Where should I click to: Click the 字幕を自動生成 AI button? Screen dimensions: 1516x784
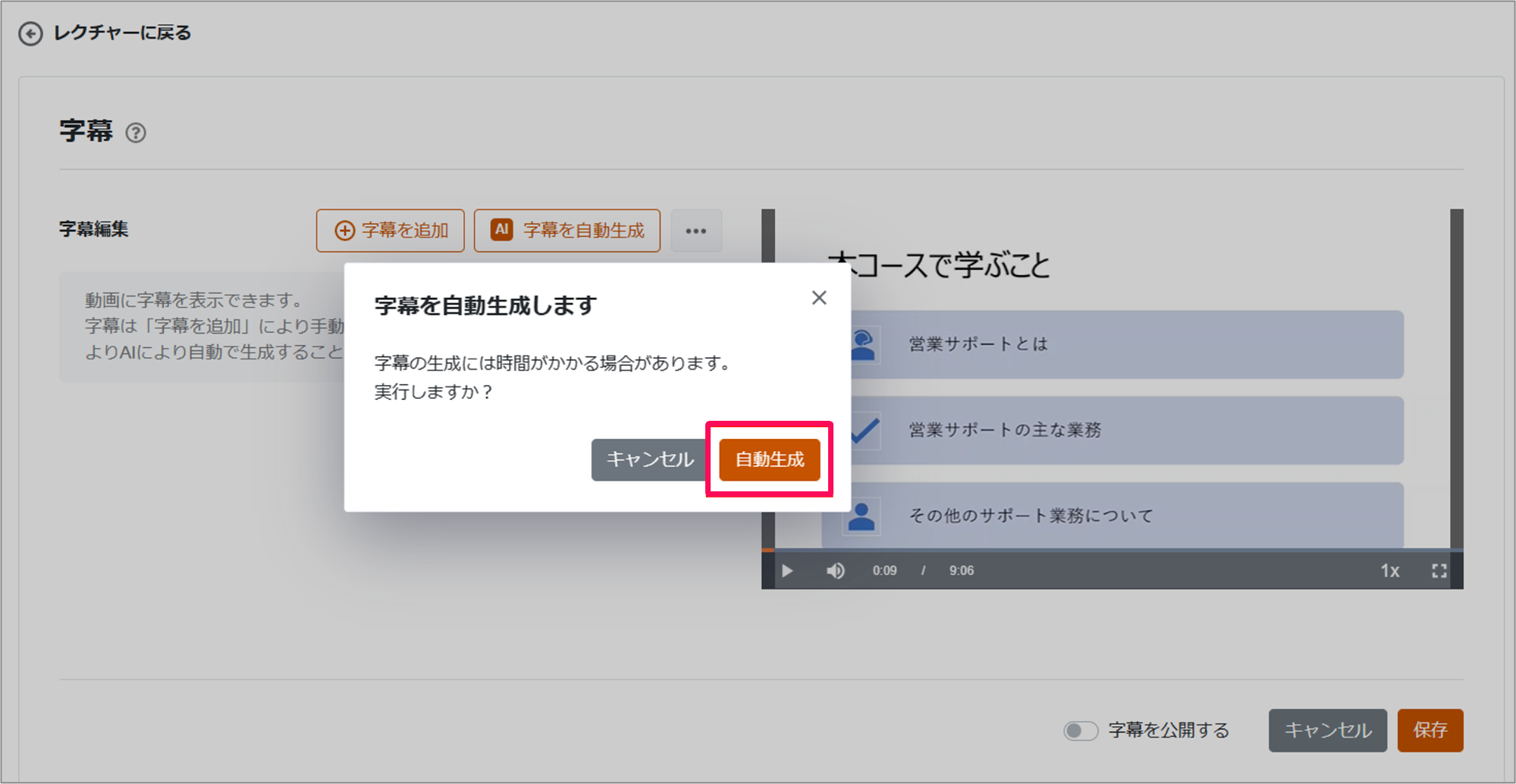(x=567, y=230)
